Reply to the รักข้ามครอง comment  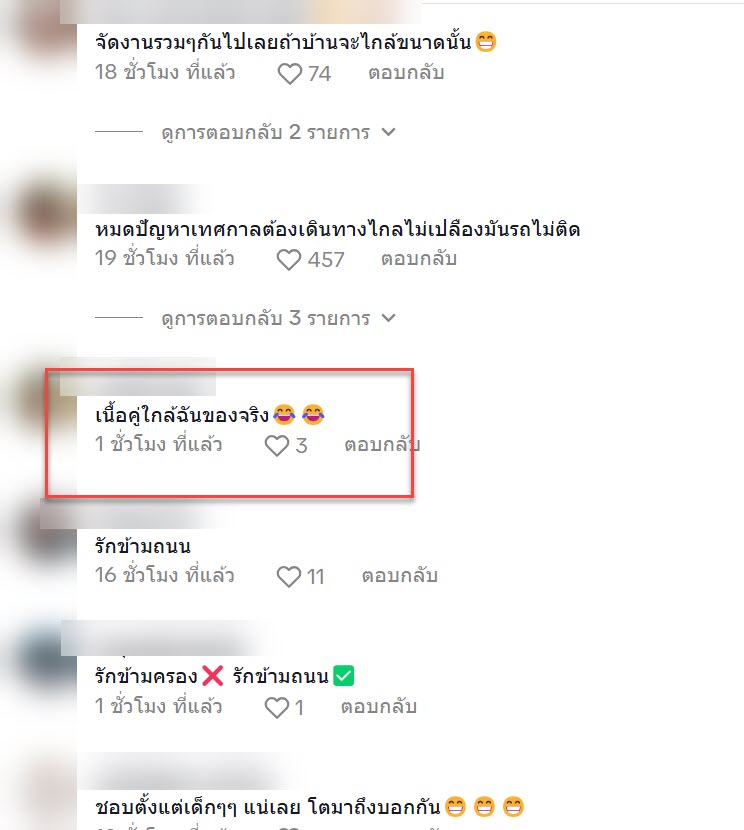pyautogui.click(x=379, y=707)
